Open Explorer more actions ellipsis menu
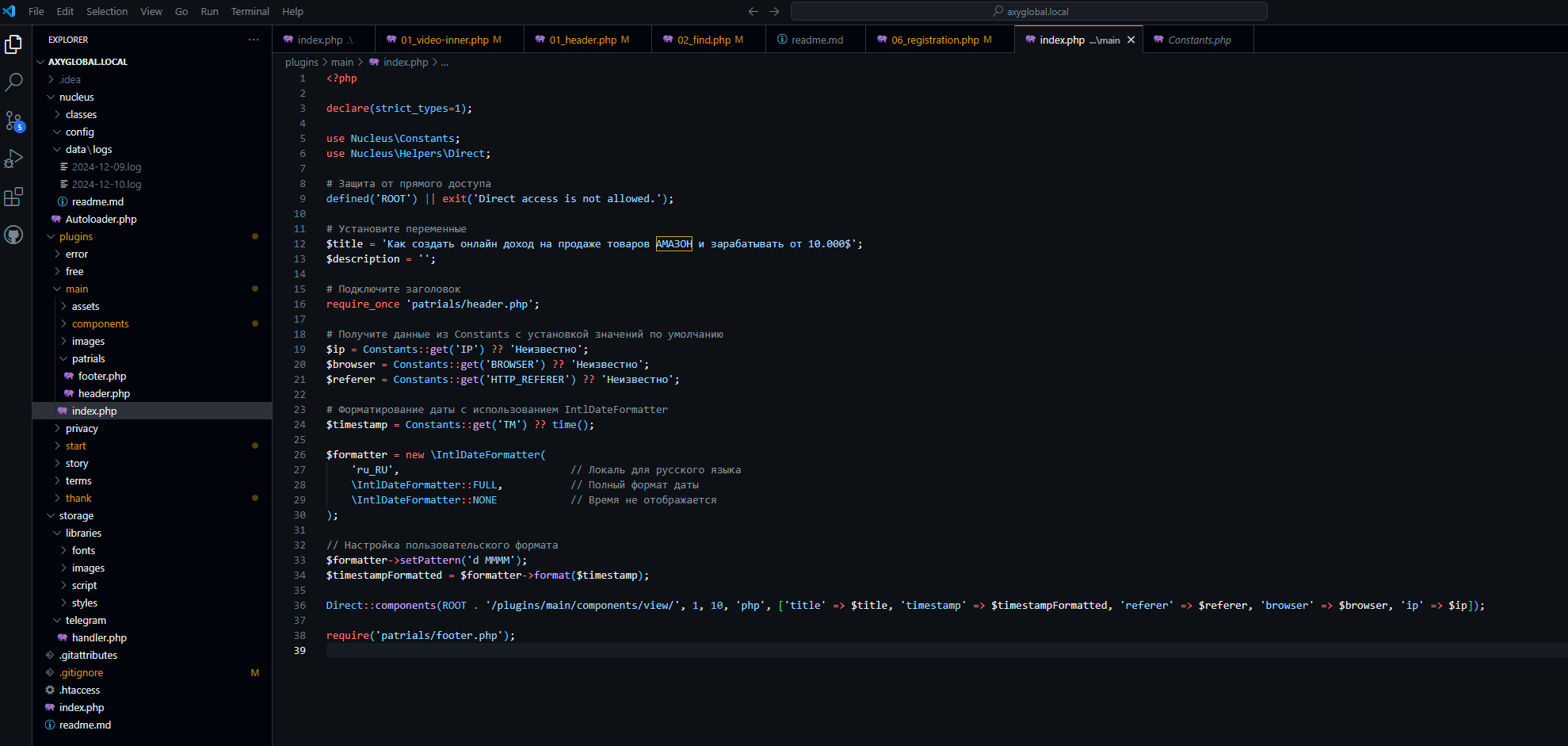 point(254,40)
